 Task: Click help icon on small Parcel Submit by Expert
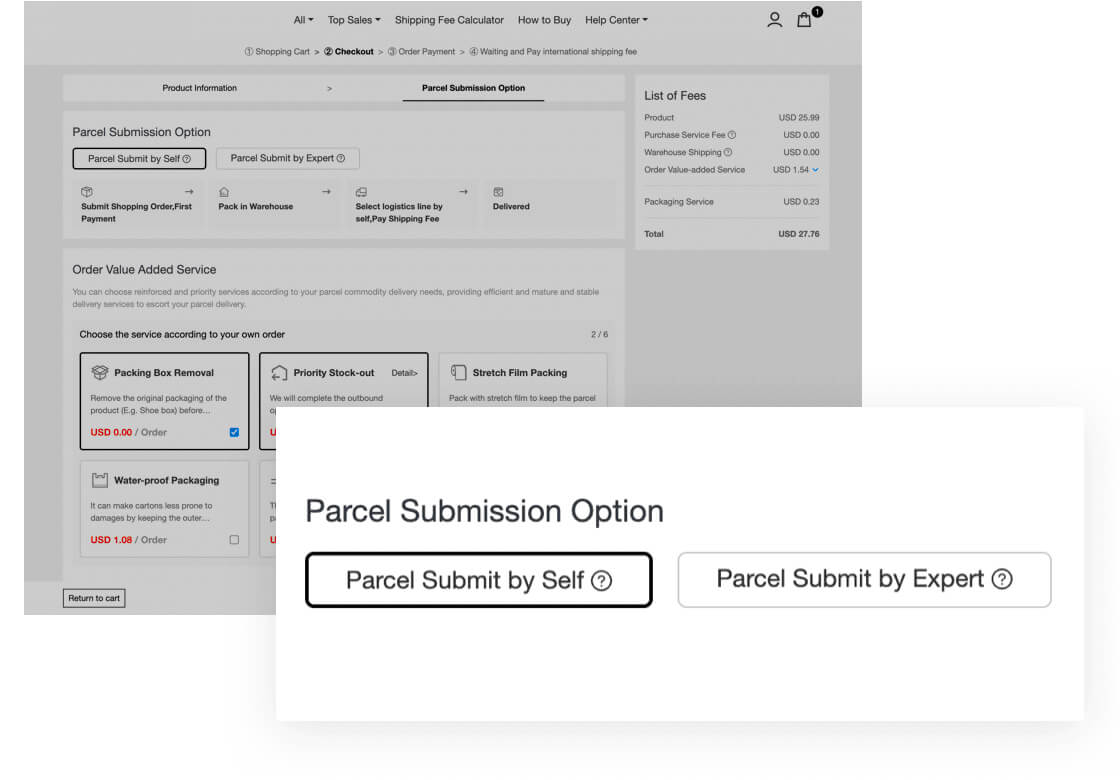point(341,158)
